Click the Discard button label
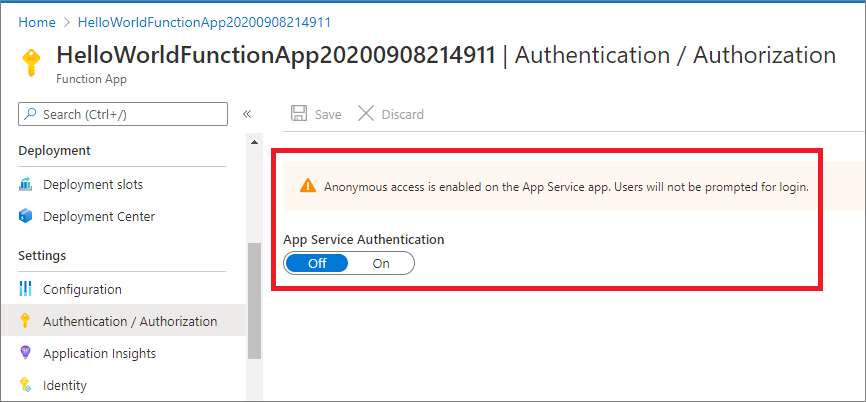The height and width of the screenshot is (402, 866). pos(403,115)
